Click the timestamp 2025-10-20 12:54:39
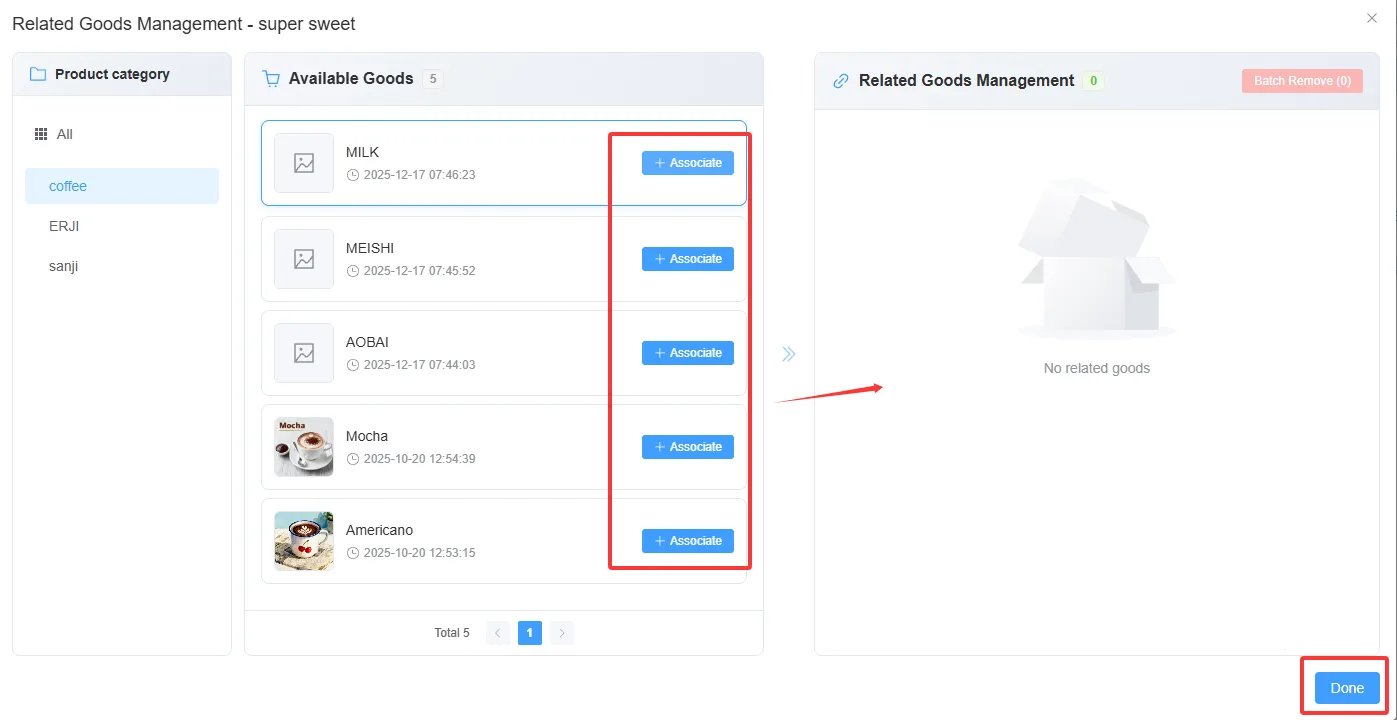This screenshot has width=1397, height=720. pyautogui.click(x=419, y=459)
